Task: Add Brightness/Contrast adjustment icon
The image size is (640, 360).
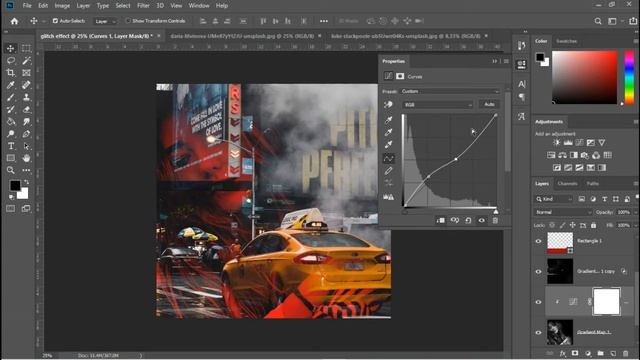Action: (x=556, y=142)
